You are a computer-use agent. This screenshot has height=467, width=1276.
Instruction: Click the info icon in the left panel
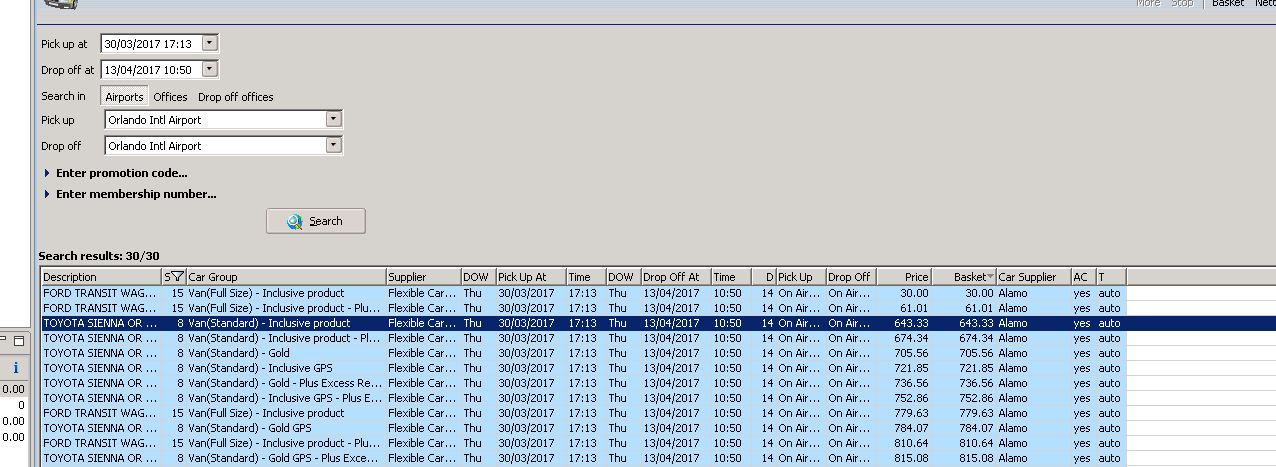(15, 368)
